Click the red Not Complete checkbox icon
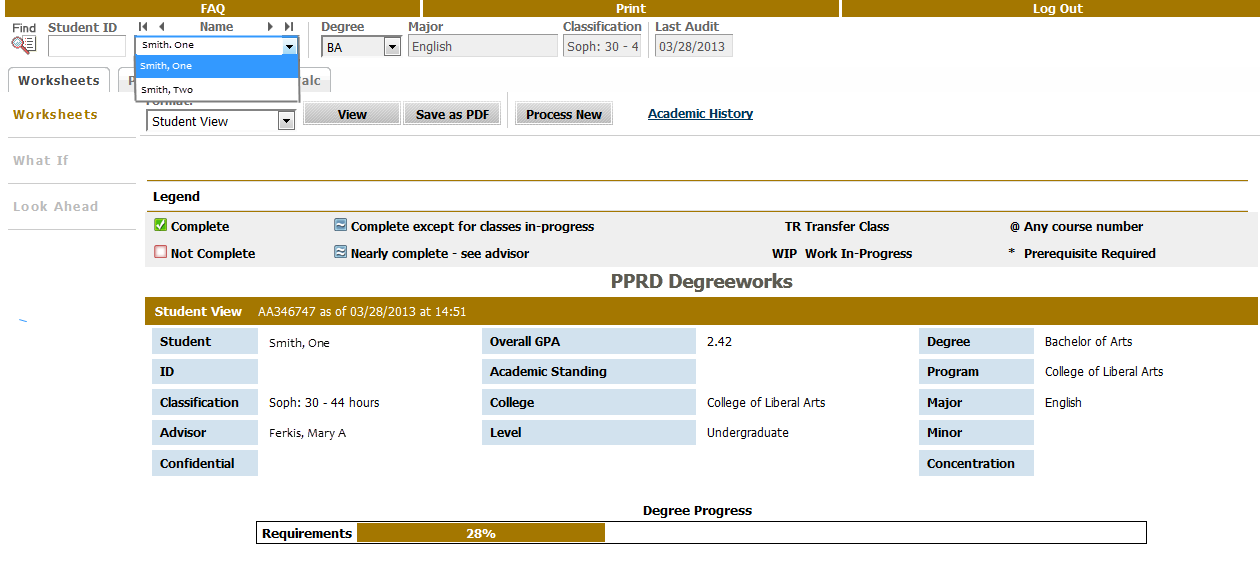Screen dimensions: 1260x564 160,253
